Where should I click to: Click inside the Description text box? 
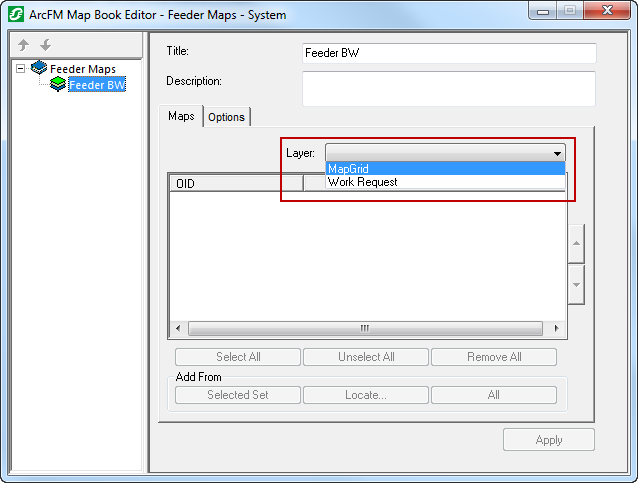point(449,88)
